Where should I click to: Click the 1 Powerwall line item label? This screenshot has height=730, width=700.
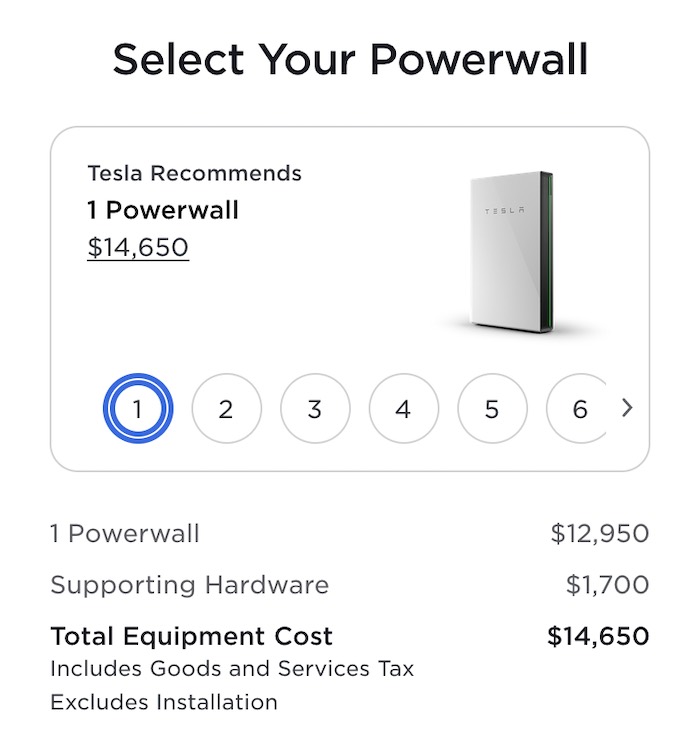click(125, 534)
